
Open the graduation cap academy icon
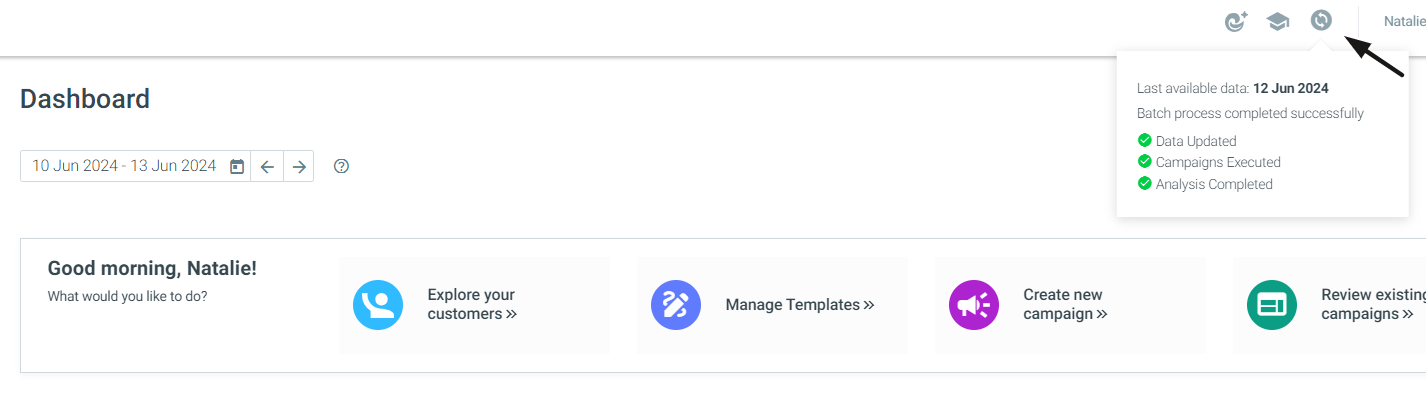(1278, 21)
